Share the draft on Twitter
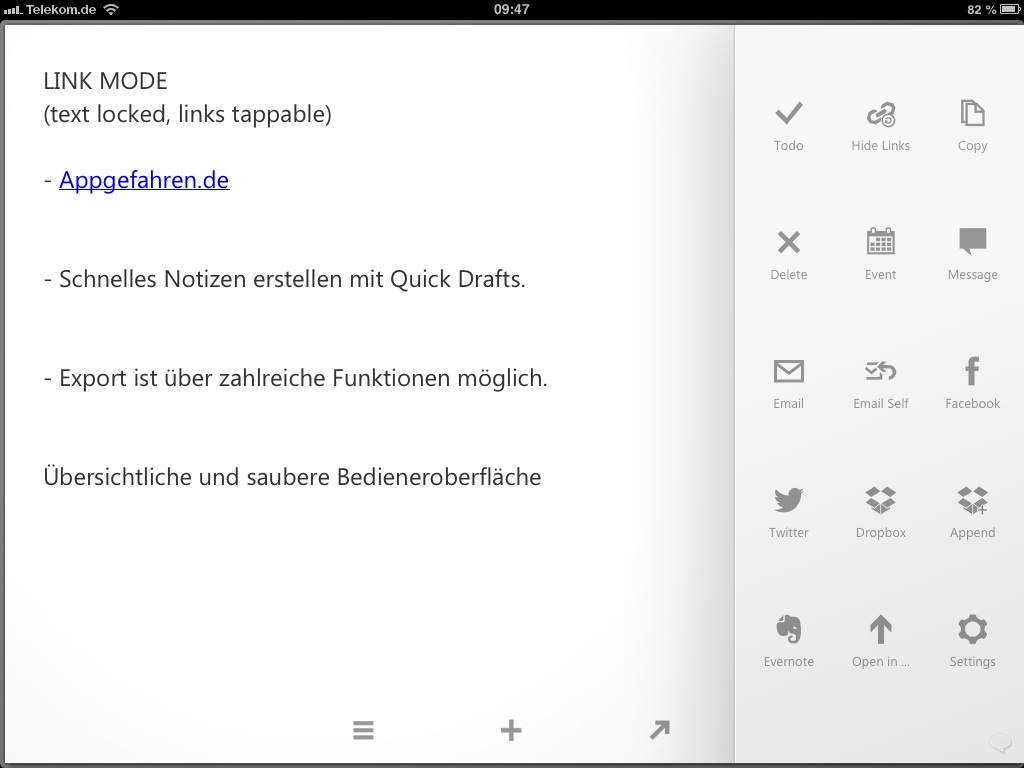 (x=788, y=501)
